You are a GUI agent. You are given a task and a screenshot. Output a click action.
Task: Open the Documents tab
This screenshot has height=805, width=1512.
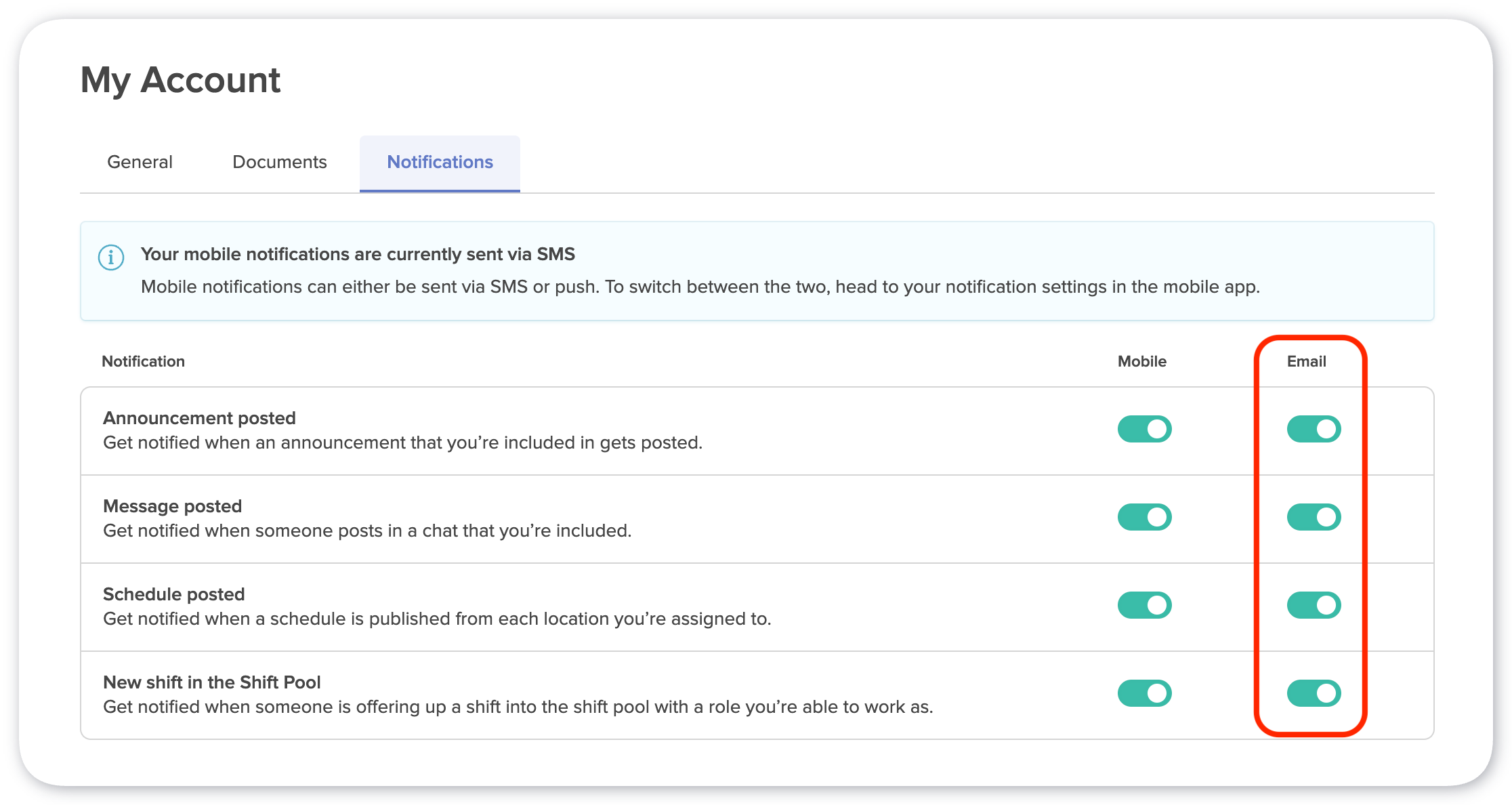[279, 162]
